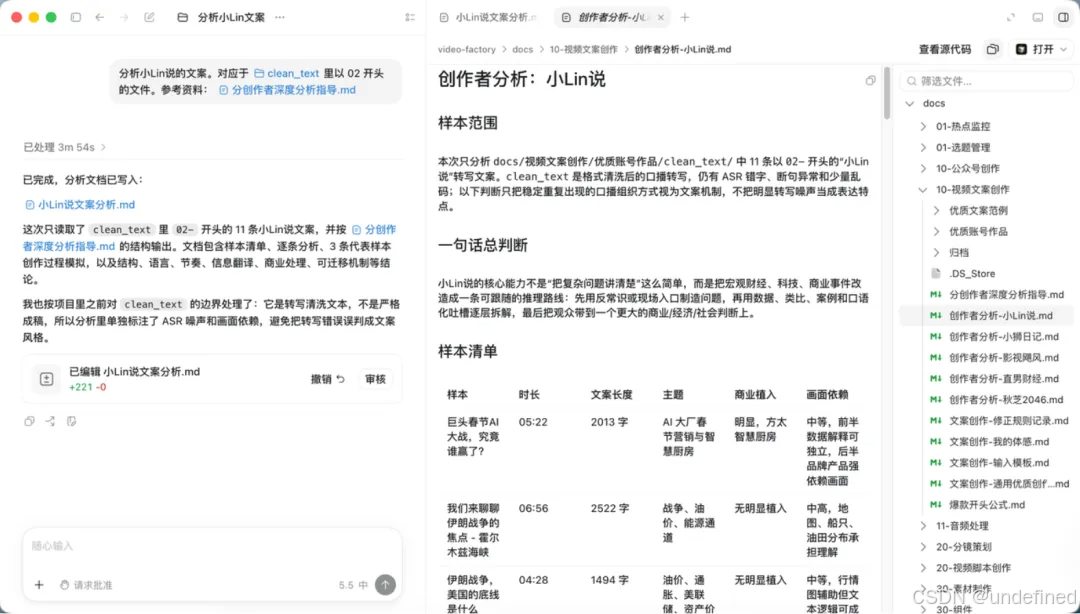Copy file path icon beside 查看源代码
The width and height of the screenshot is (1080, 614).
[993, 49]
